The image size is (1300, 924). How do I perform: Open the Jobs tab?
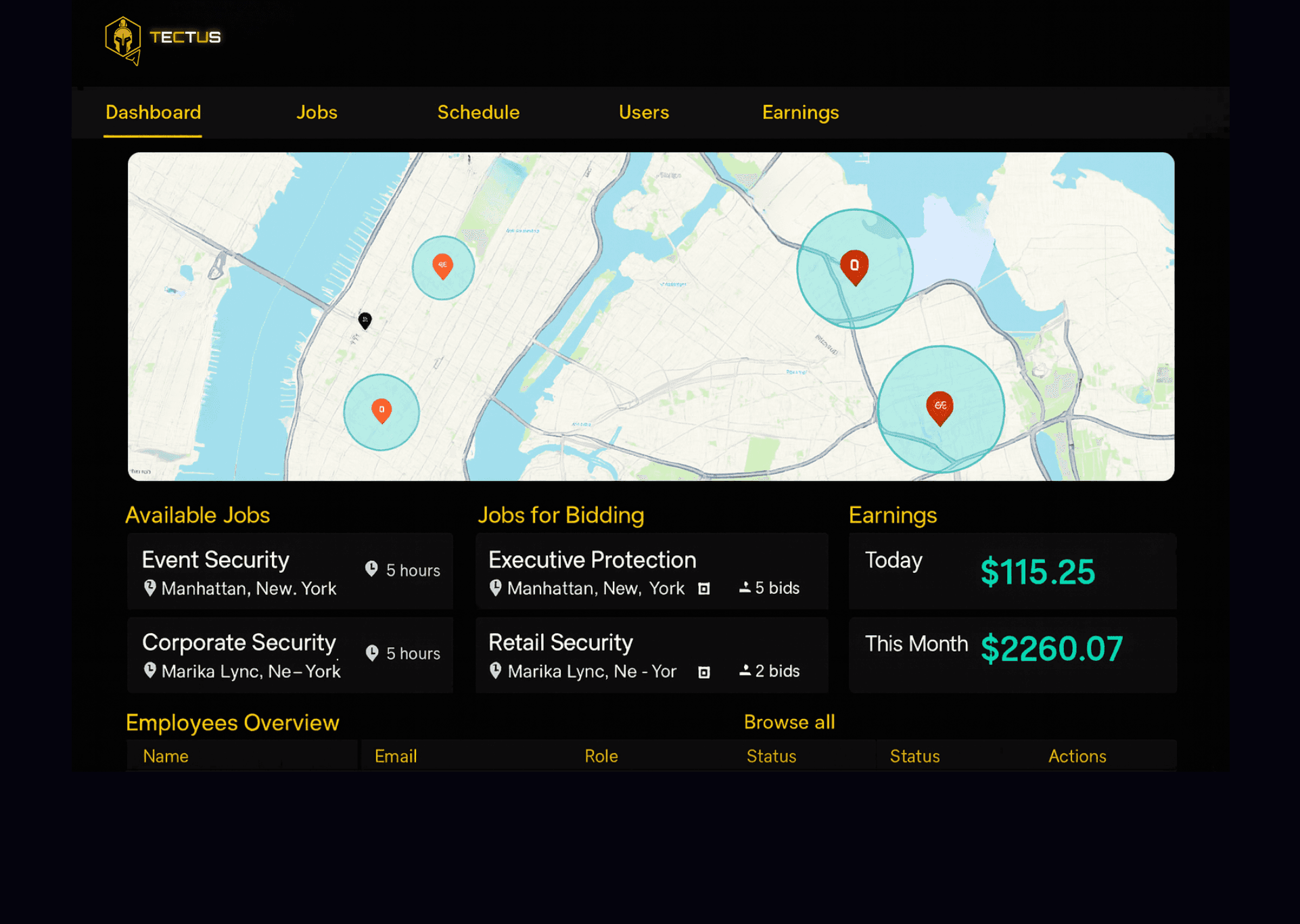317,112
